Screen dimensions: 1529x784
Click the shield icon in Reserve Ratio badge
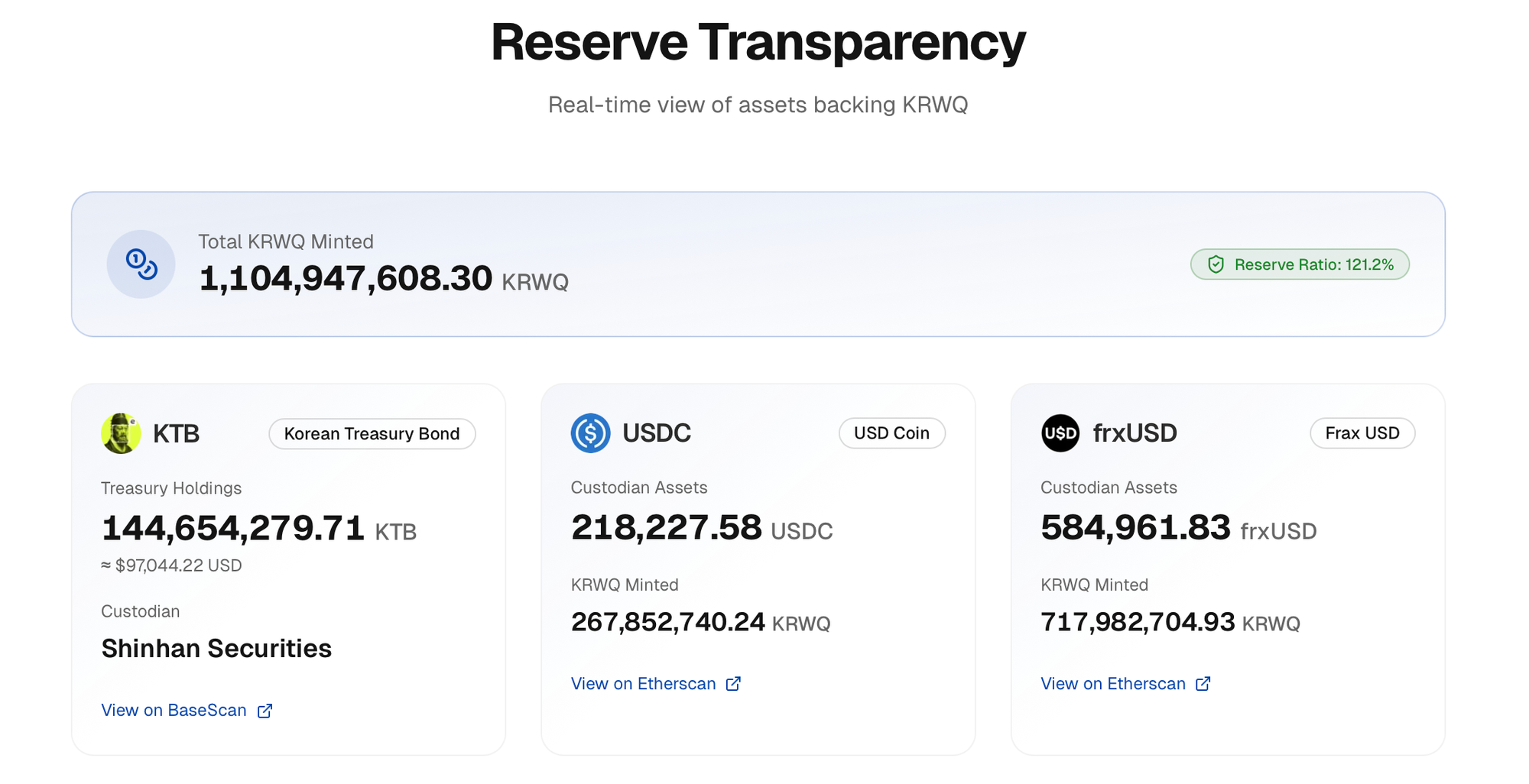[1216, 264]
